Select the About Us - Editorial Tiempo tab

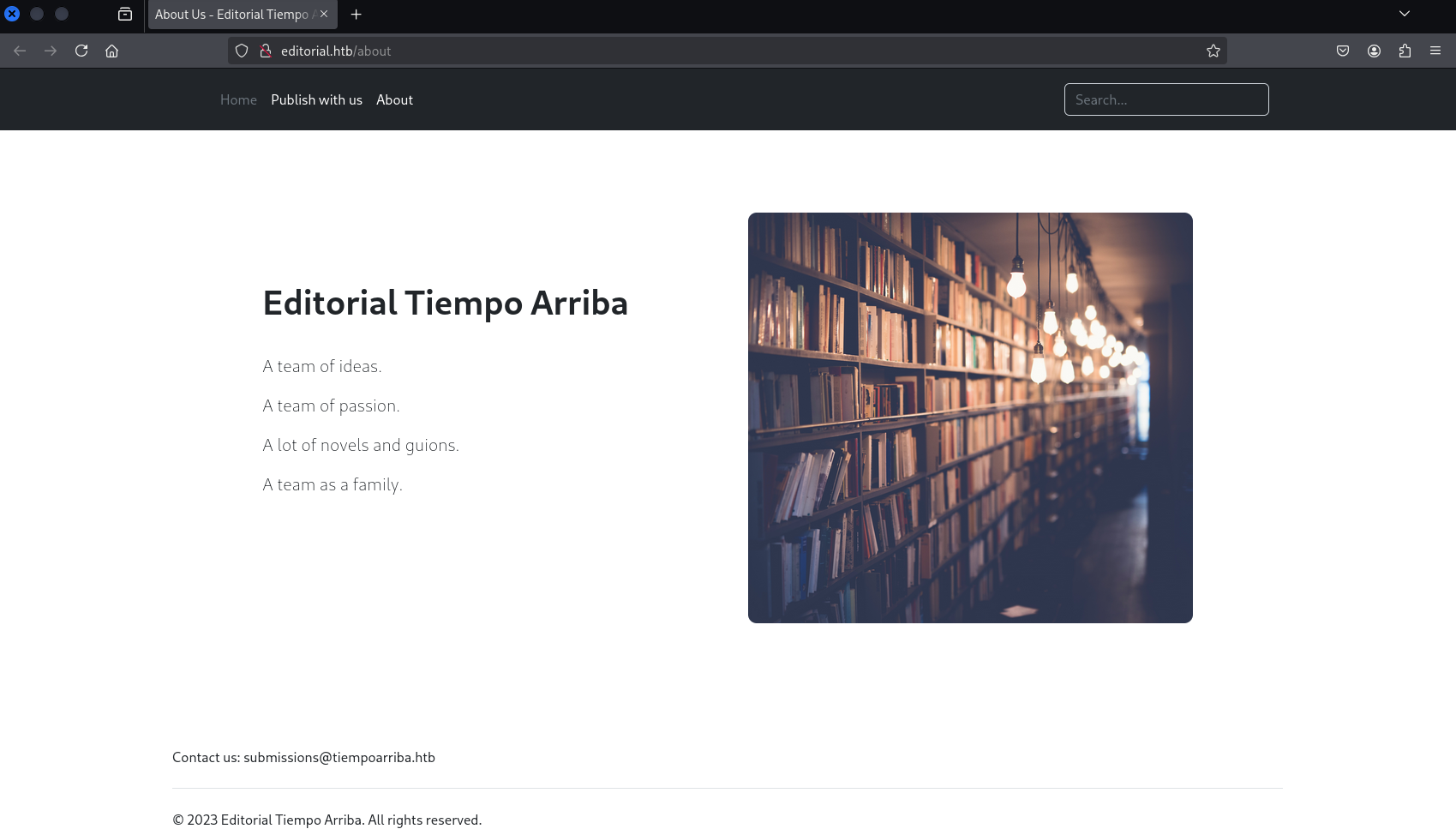click(243, 15)
